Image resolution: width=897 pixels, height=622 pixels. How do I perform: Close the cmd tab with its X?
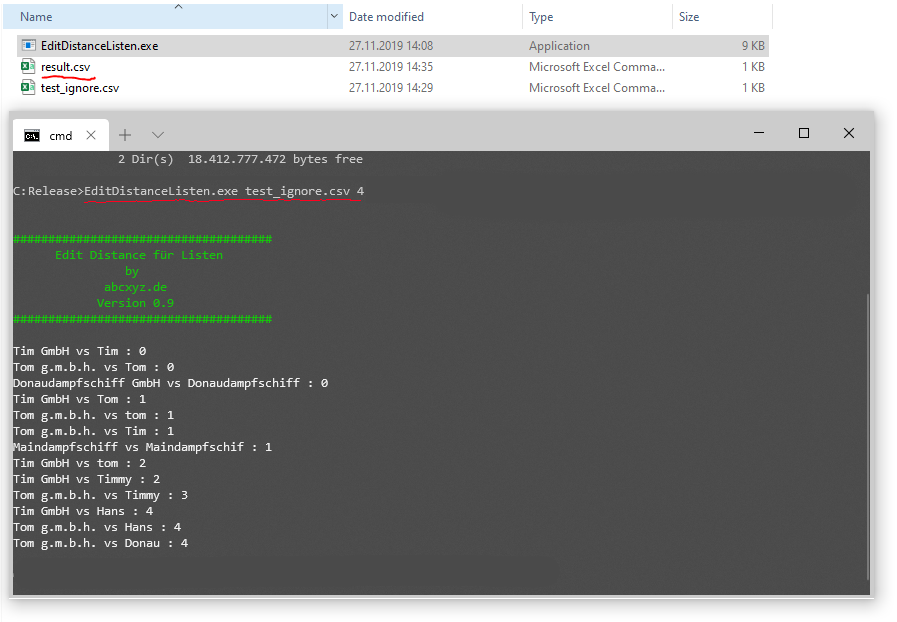[92, 135]
